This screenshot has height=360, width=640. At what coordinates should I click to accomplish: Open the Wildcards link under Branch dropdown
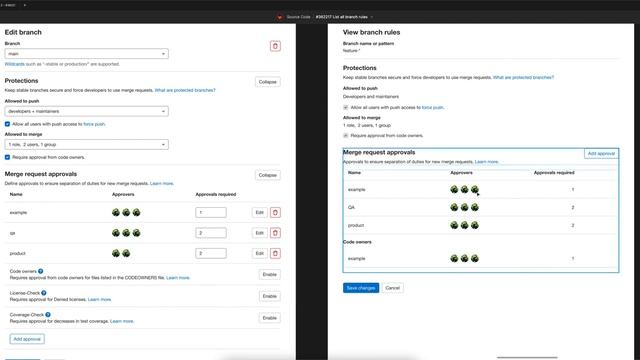14,64
